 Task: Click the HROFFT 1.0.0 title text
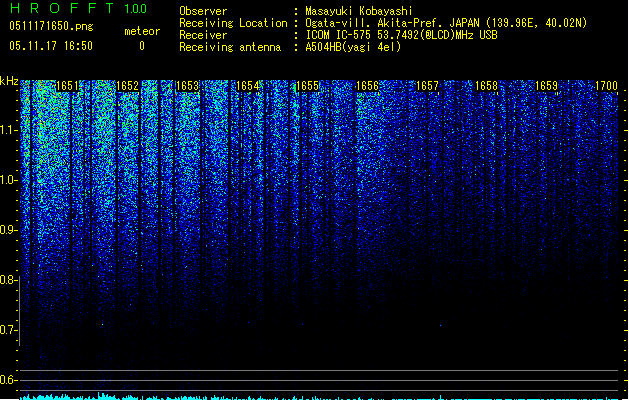[x=79, y=8]
